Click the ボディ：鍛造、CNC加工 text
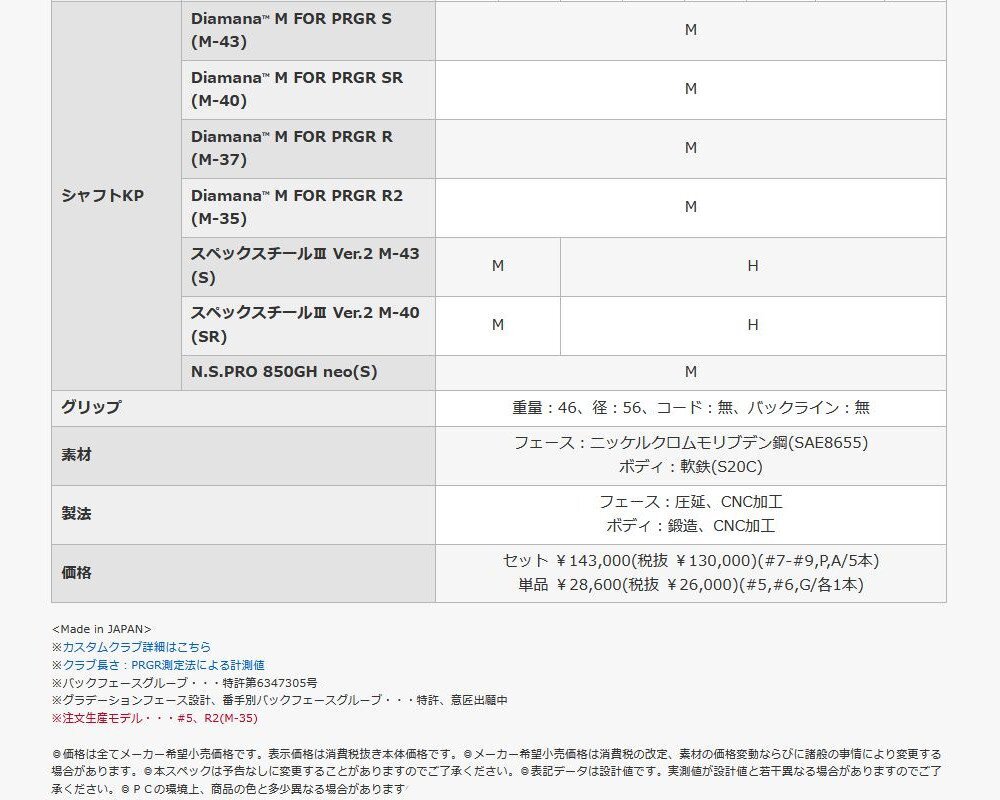 pos(691,526)
